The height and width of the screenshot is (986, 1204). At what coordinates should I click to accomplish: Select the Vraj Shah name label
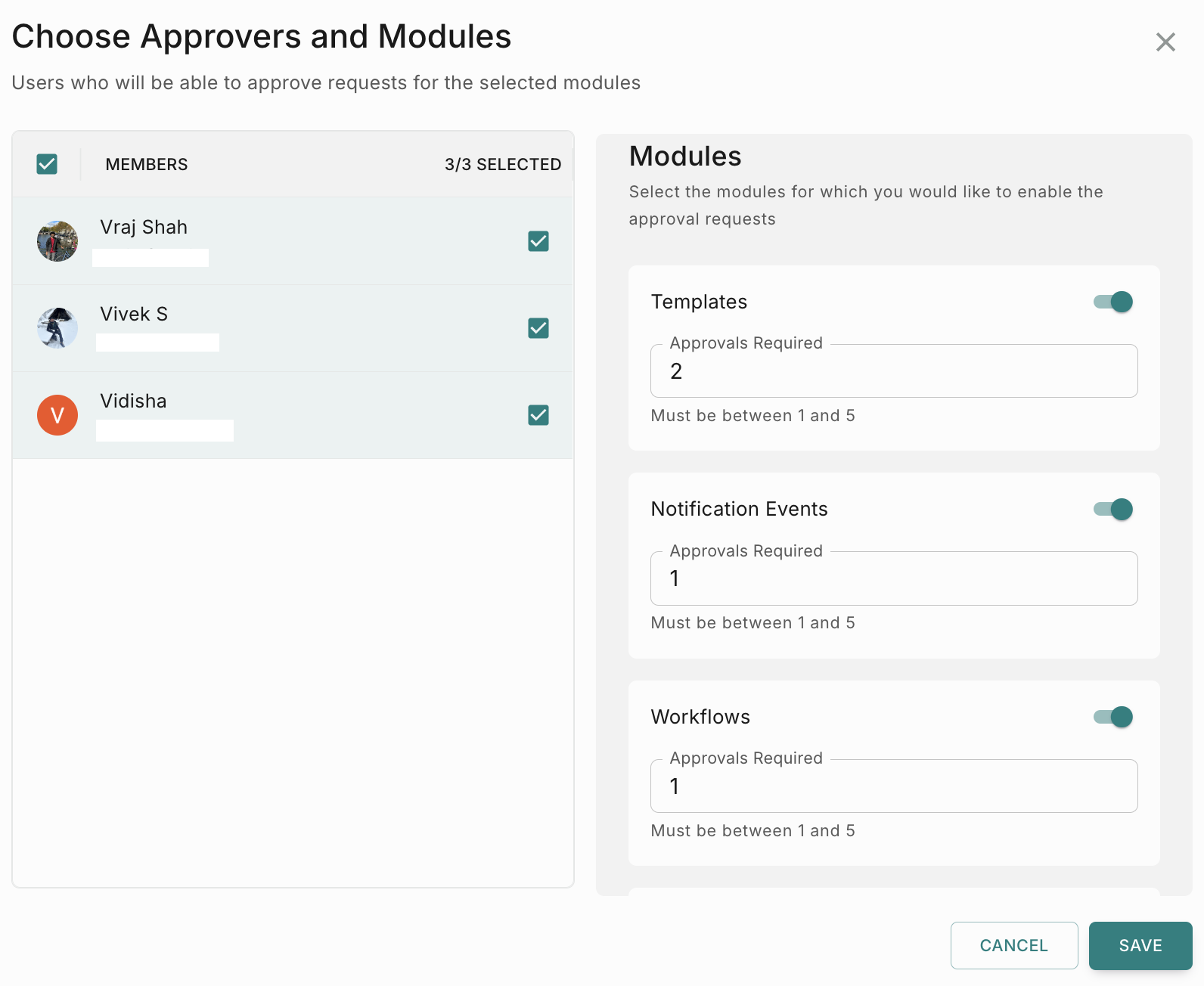(x=144, y=227)
